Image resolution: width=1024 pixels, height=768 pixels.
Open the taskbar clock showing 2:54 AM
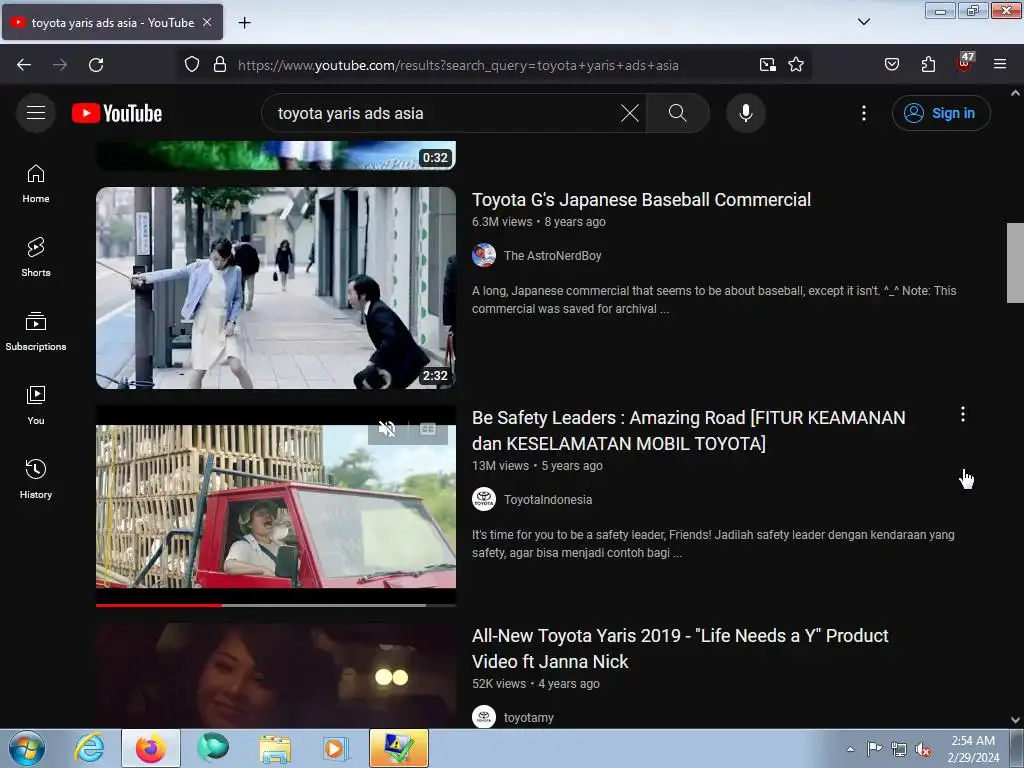click(973, 749)
